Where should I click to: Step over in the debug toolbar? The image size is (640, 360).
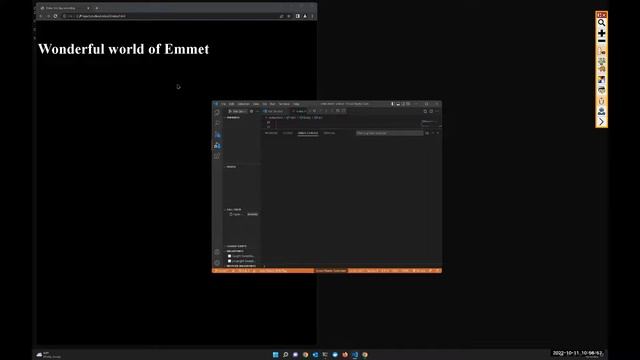coord(321,111)
